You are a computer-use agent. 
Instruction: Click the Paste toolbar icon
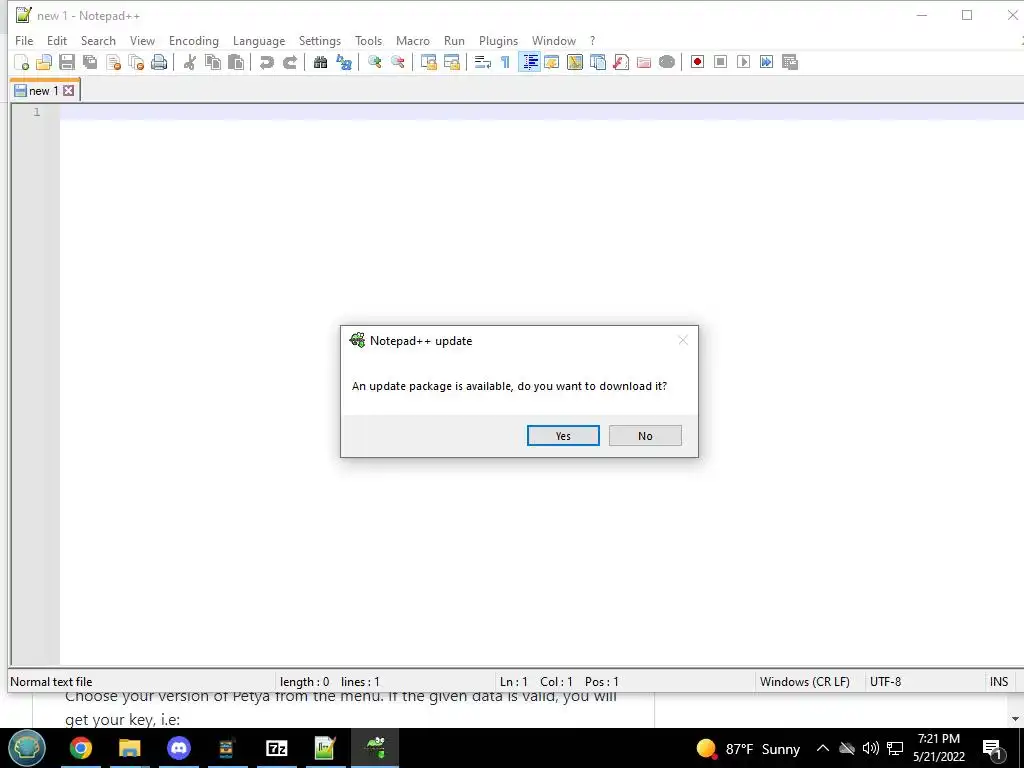click(236, 62)
